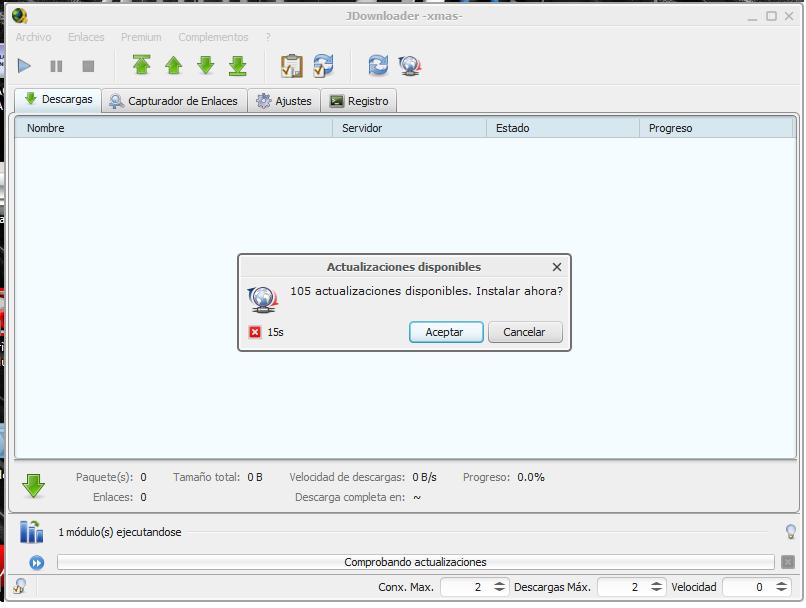Pause all downloads
The height and width of the screenshot is (608, 806).
click(56, 65)
